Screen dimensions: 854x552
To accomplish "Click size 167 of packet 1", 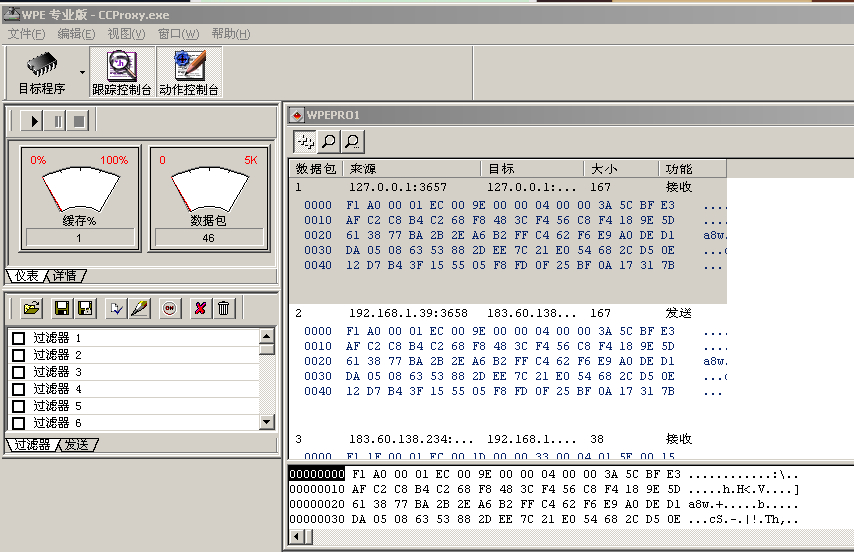I will pyautogui.click(x=600, y=187).
